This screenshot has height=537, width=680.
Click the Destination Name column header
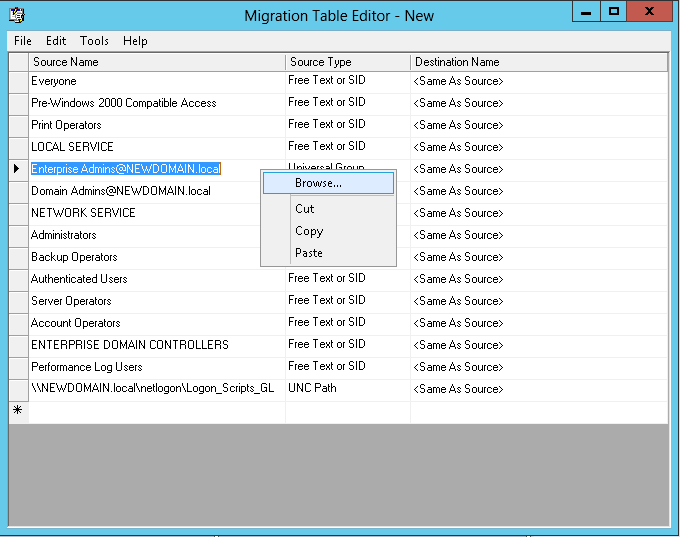pos(538,62)
